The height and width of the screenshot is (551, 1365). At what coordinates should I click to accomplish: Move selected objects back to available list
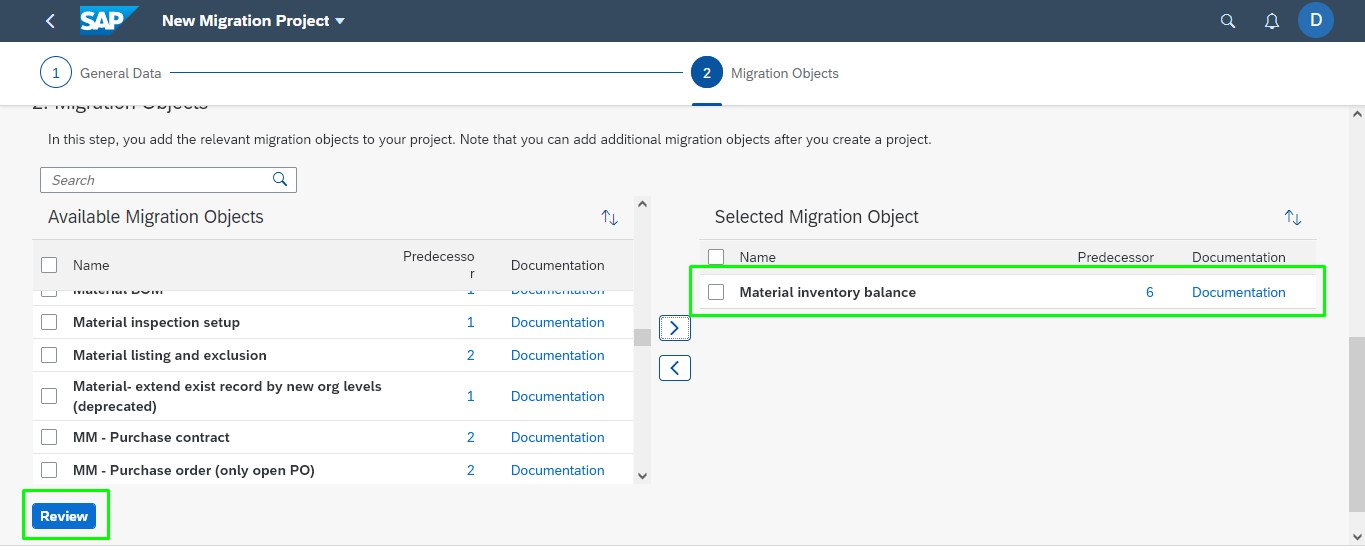coord(674,368)
